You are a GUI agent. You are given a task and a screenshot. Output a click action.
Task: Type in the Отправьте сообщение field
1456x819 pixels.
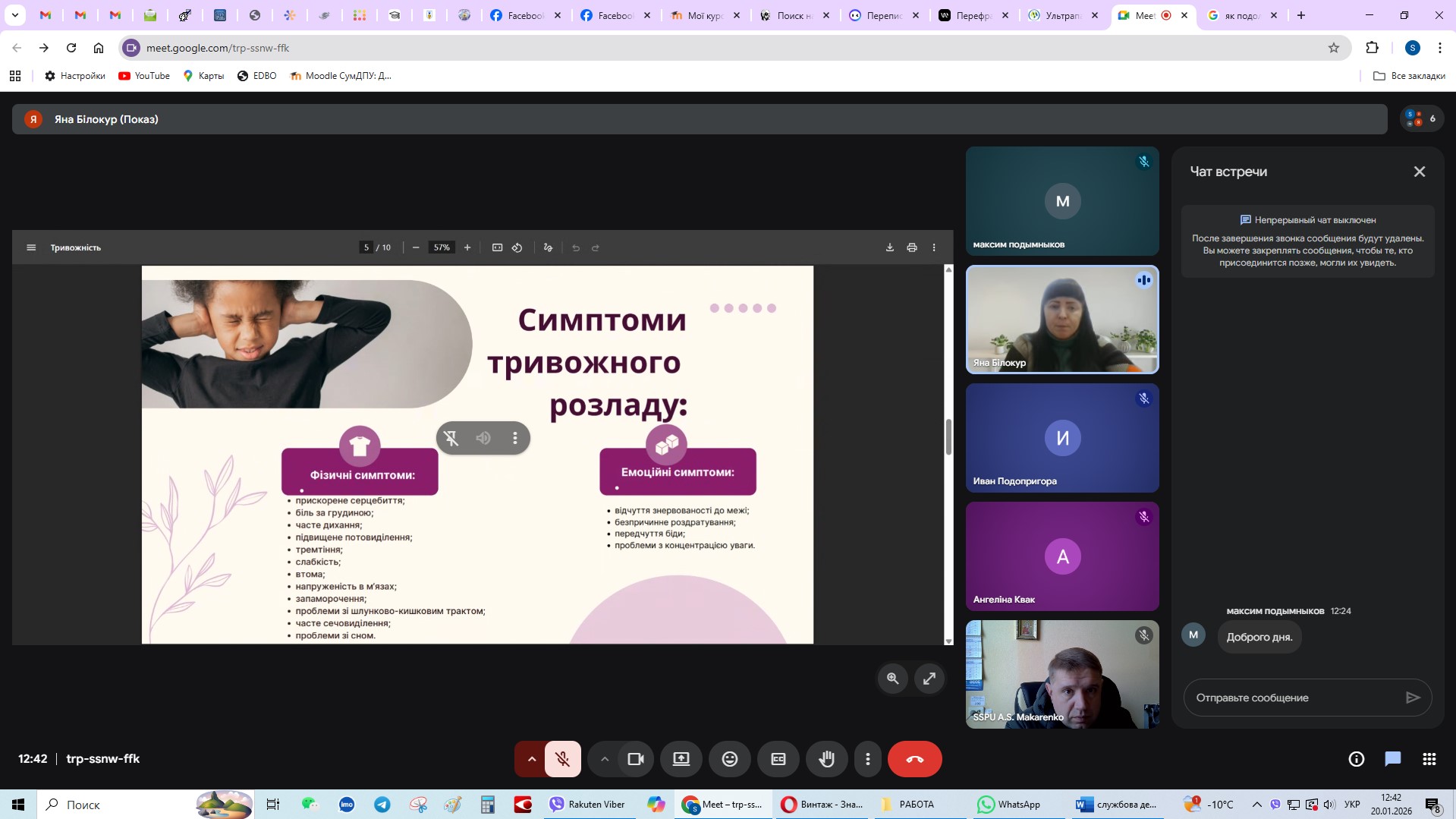pos(1294,698)
